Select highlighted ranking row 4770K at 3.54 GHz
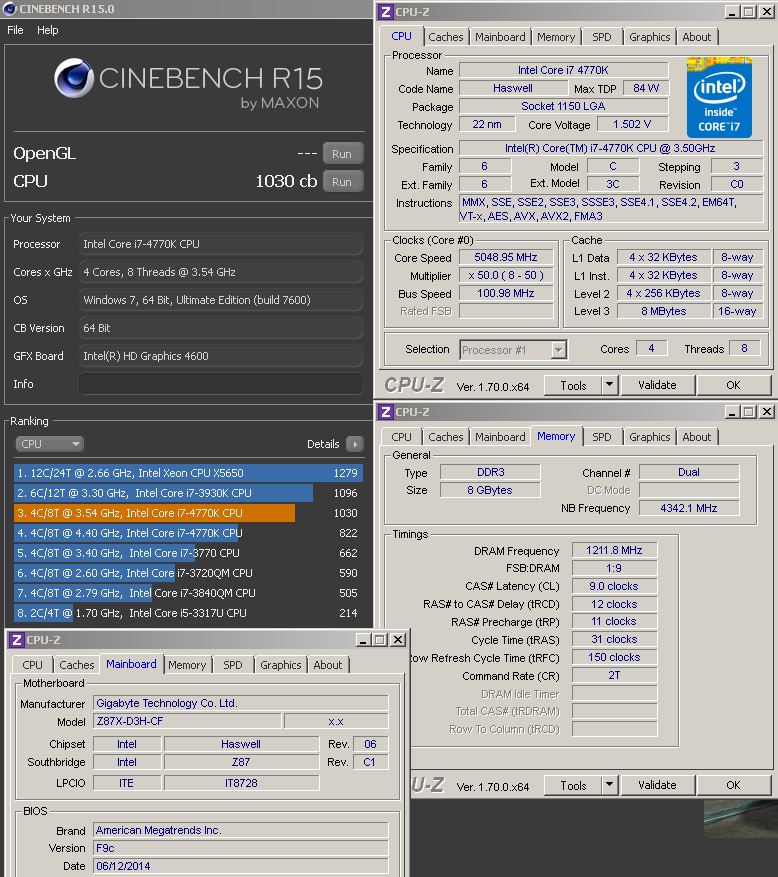This screenshot has width=778, height=877. (188, 513)
